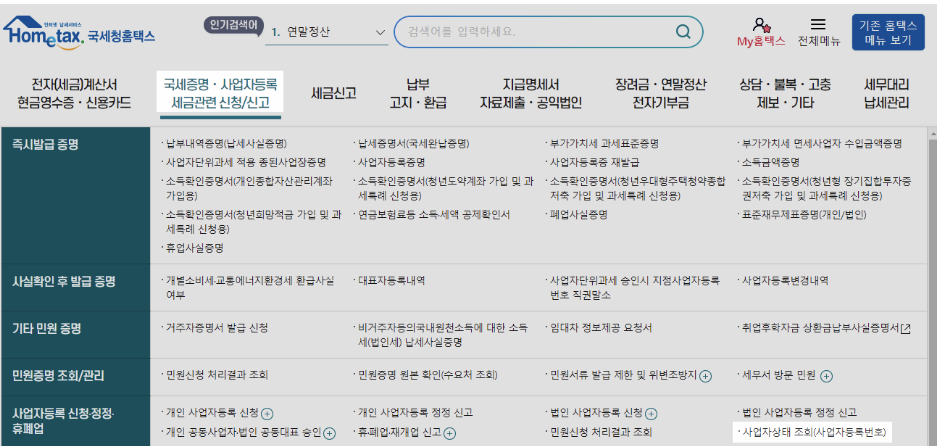Open 사업자등록변경내역 link
This screenshot has height=446, width=937.
785,280
